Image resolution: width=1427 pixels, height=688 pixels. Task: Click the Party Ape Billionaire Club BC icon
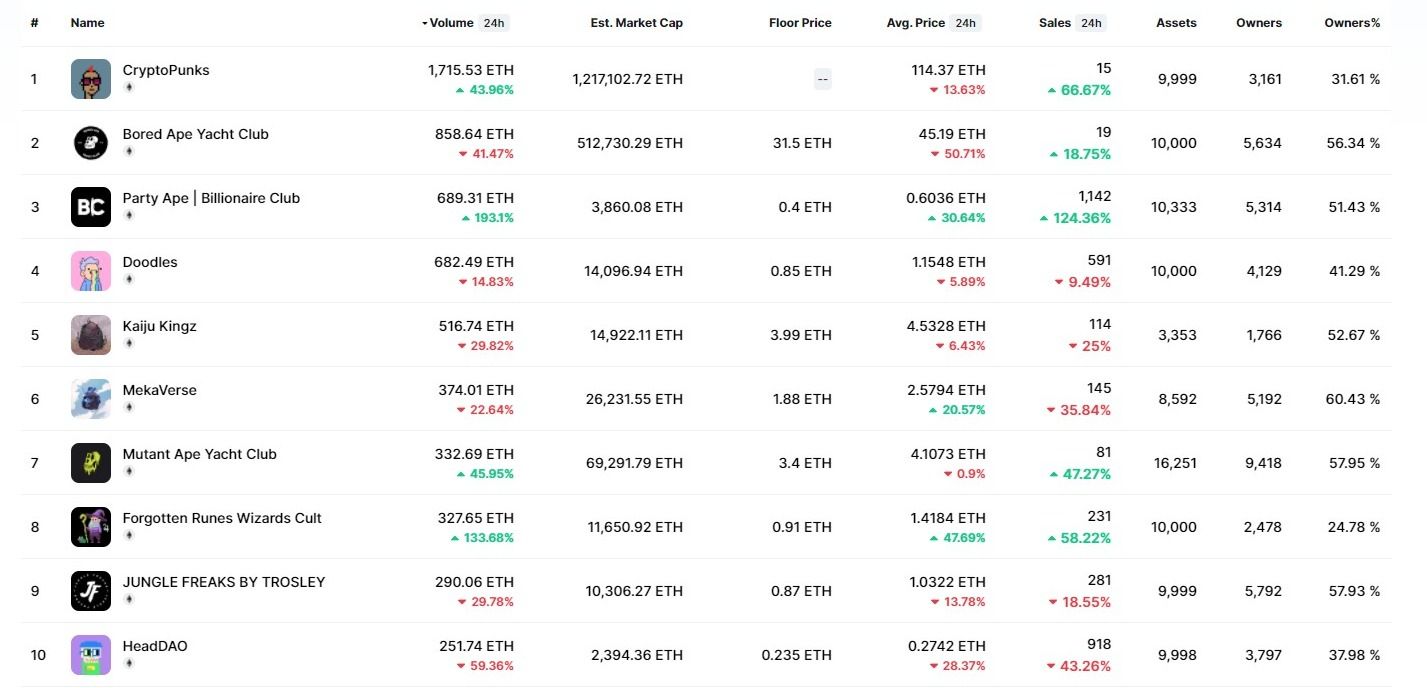point(91,207)
